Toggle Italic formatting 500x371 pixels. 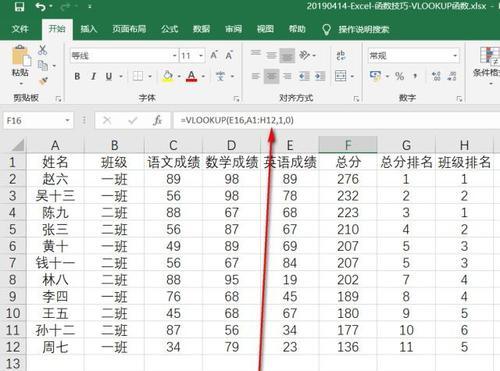click(x=94, y=76)
